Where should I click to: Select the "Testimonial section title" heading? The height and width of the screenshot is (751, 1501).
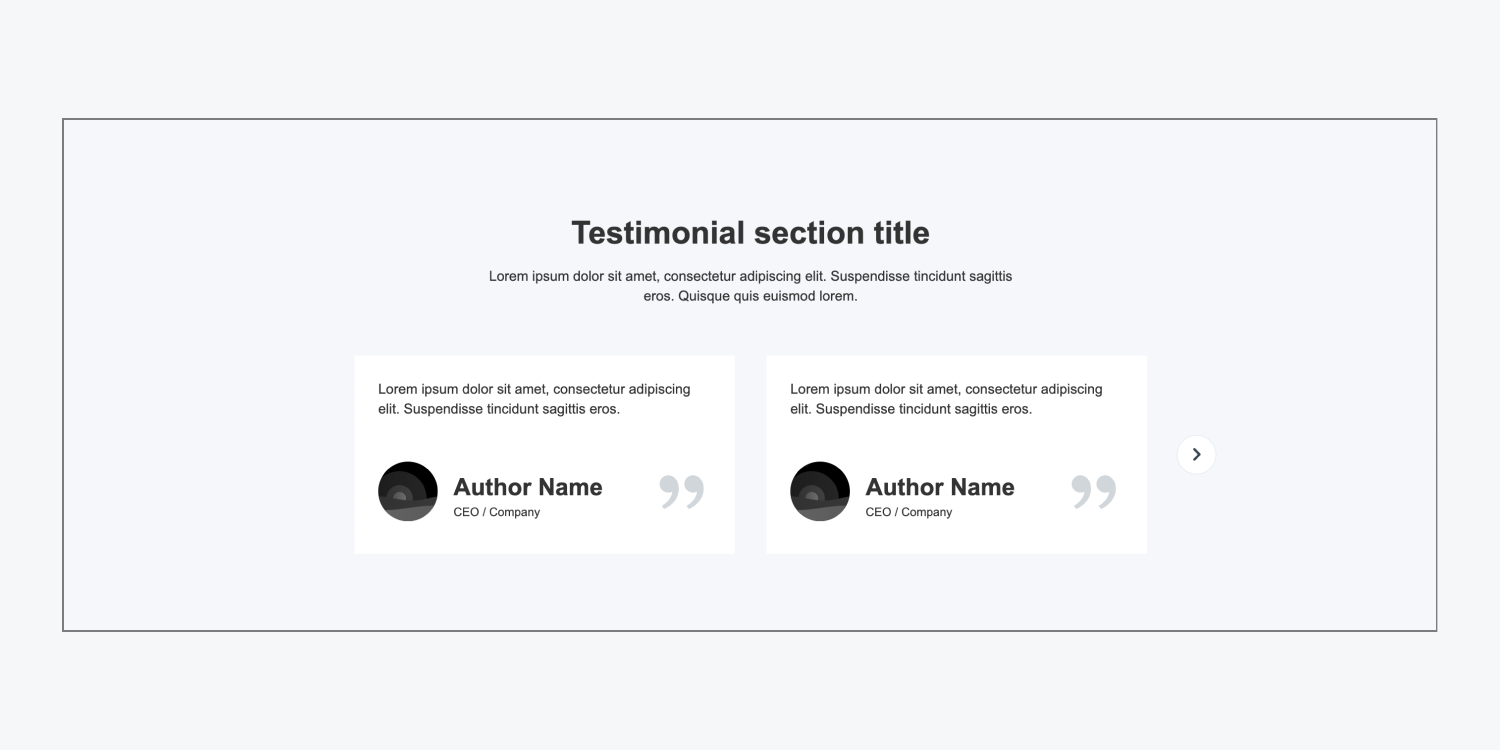[x=750, y=233]
